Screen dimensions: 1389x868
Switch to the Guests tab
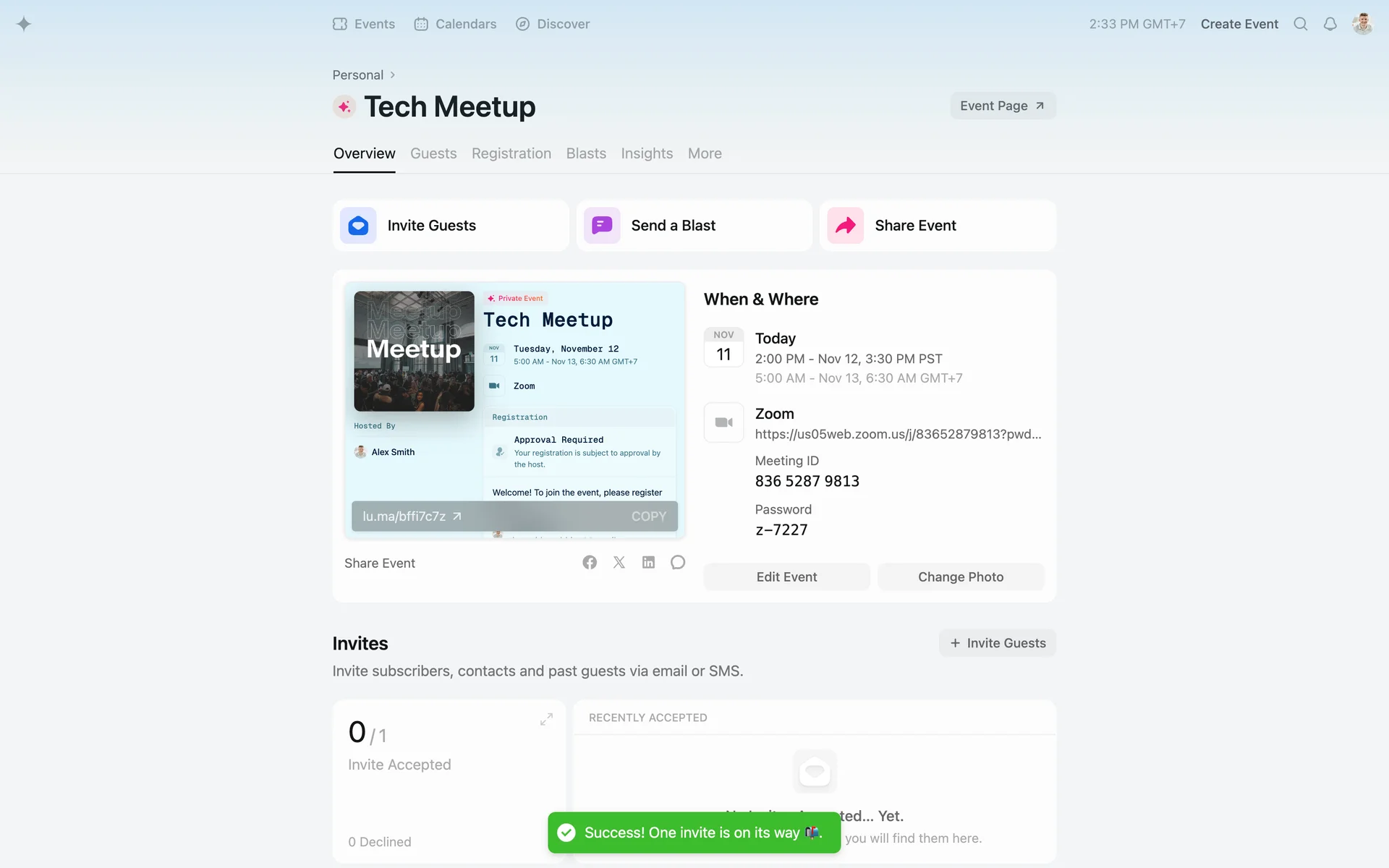point(433,153)
